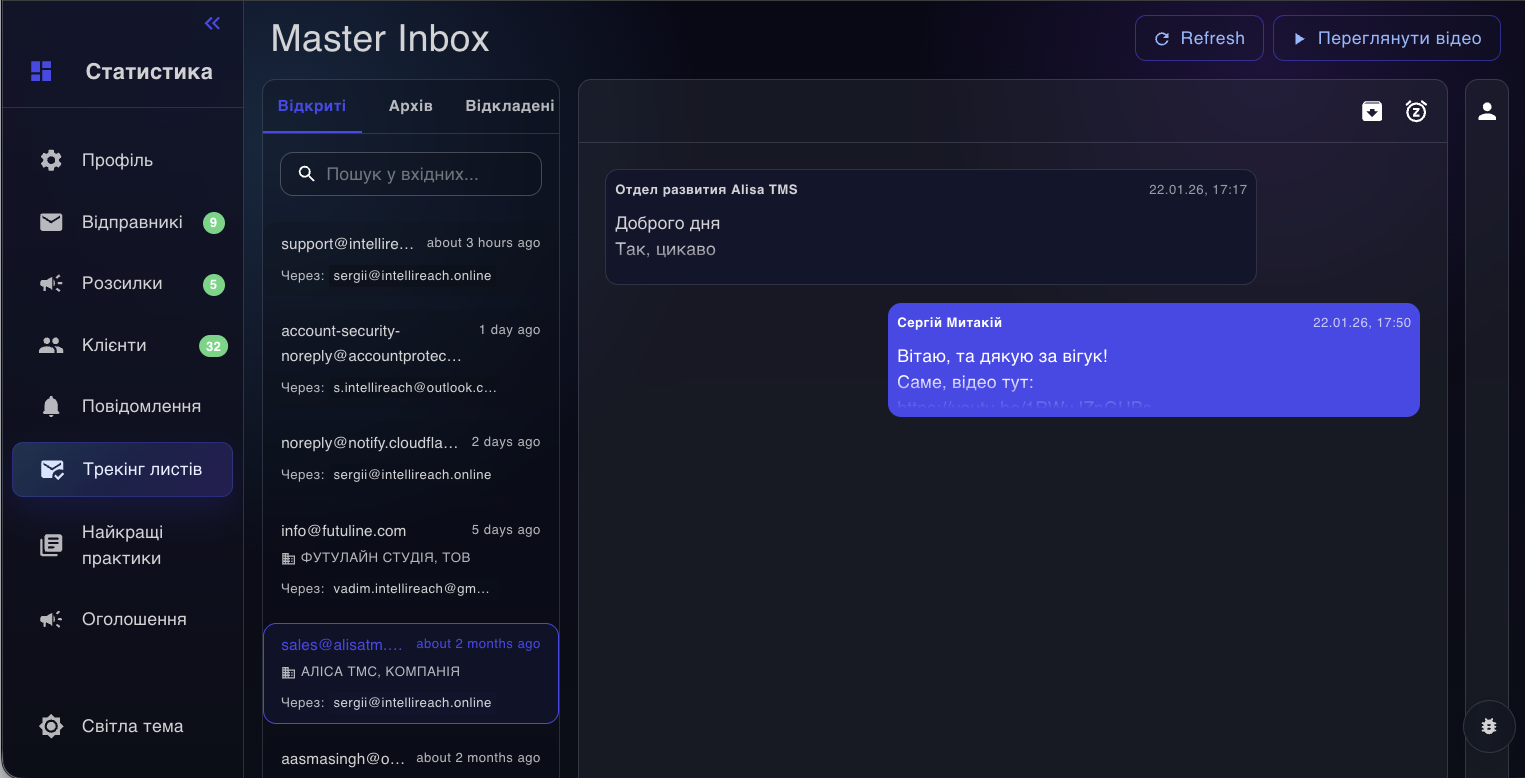Click the magnifier icon in inbox search
The image size is (1525, 778).
pyautogui.click(x=306, y=174)
